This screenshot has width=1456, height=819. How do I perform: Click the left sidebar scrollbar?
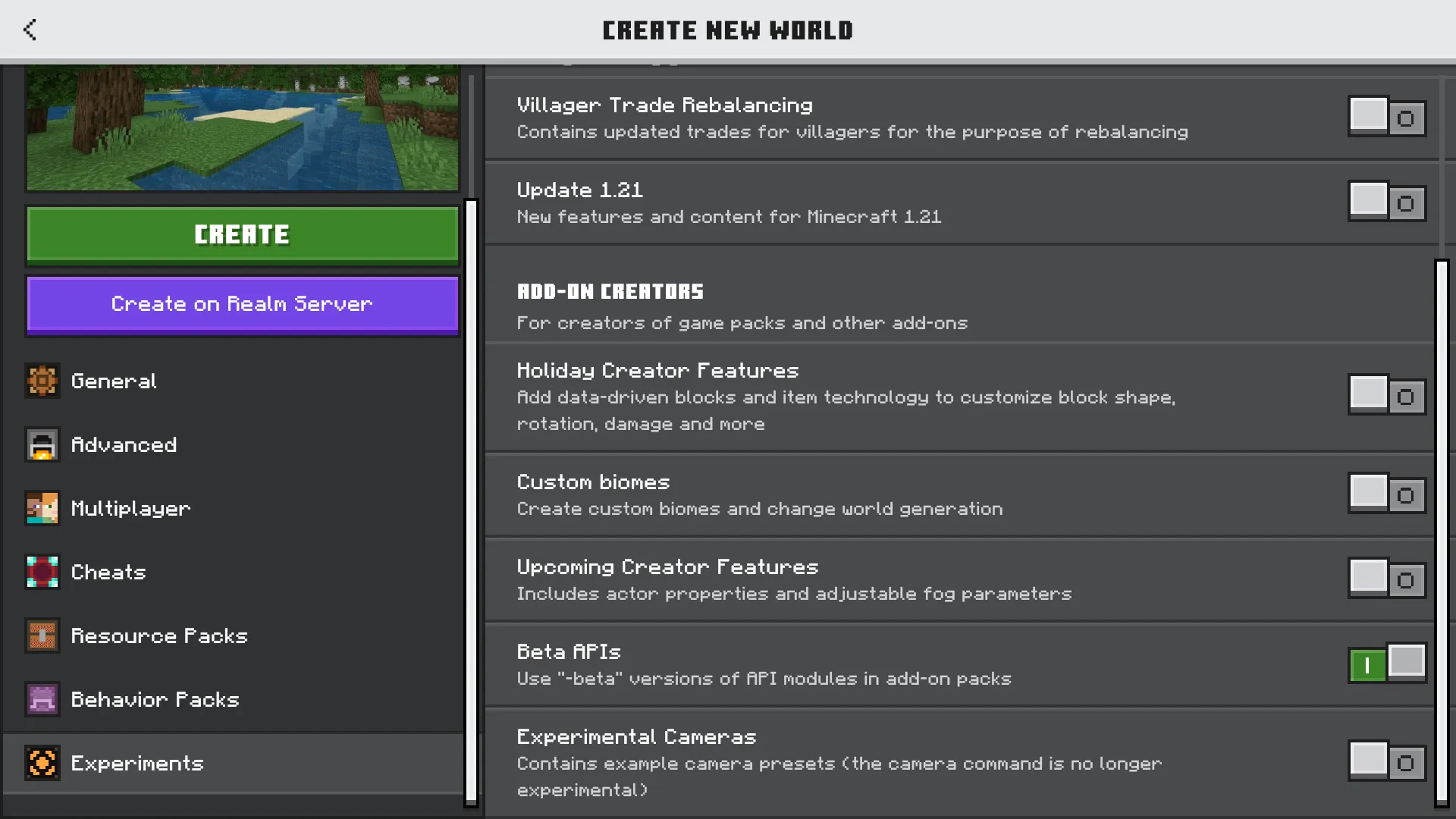pos(471,502)
